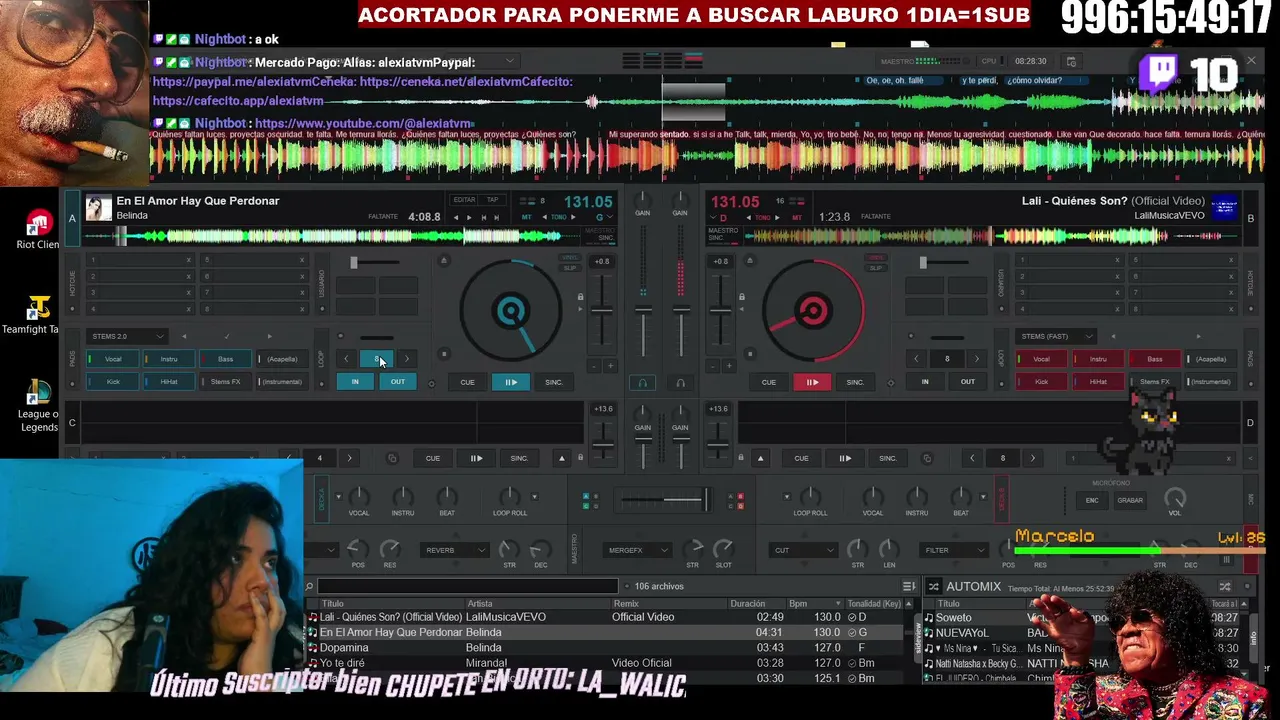The height and width of the screenshot is (720, 1280).
Task: Toggle the Bass stem pad on deck B
Action: pyautogui.click(x=1155, y=359)
